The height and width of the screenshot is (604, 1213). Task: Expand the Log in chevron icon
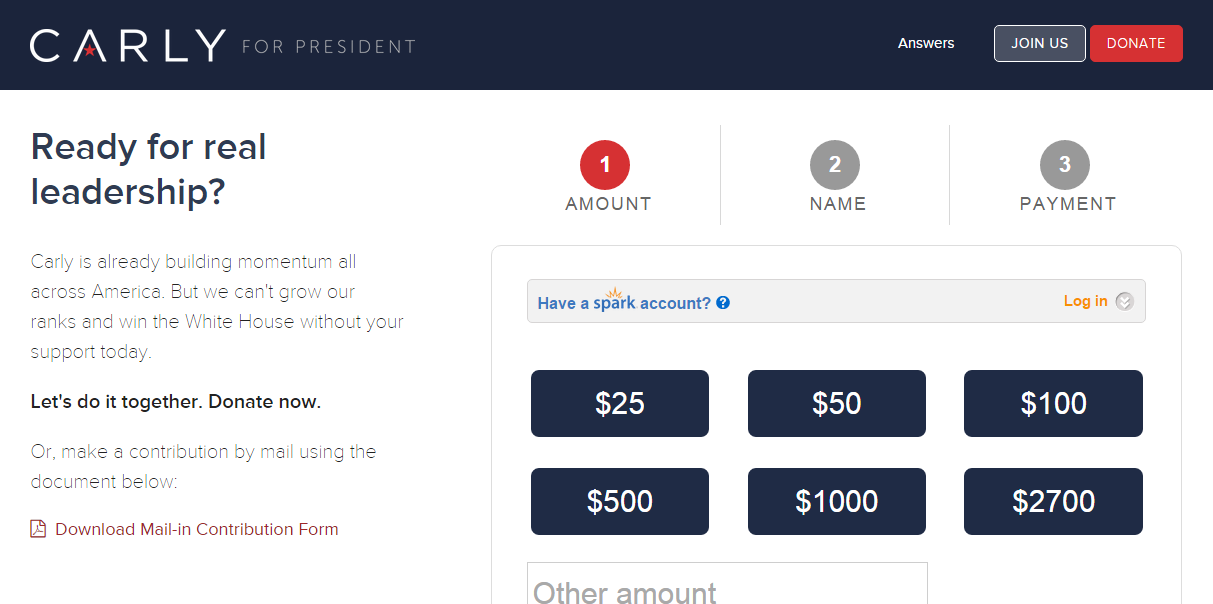tap(1124, 301)
